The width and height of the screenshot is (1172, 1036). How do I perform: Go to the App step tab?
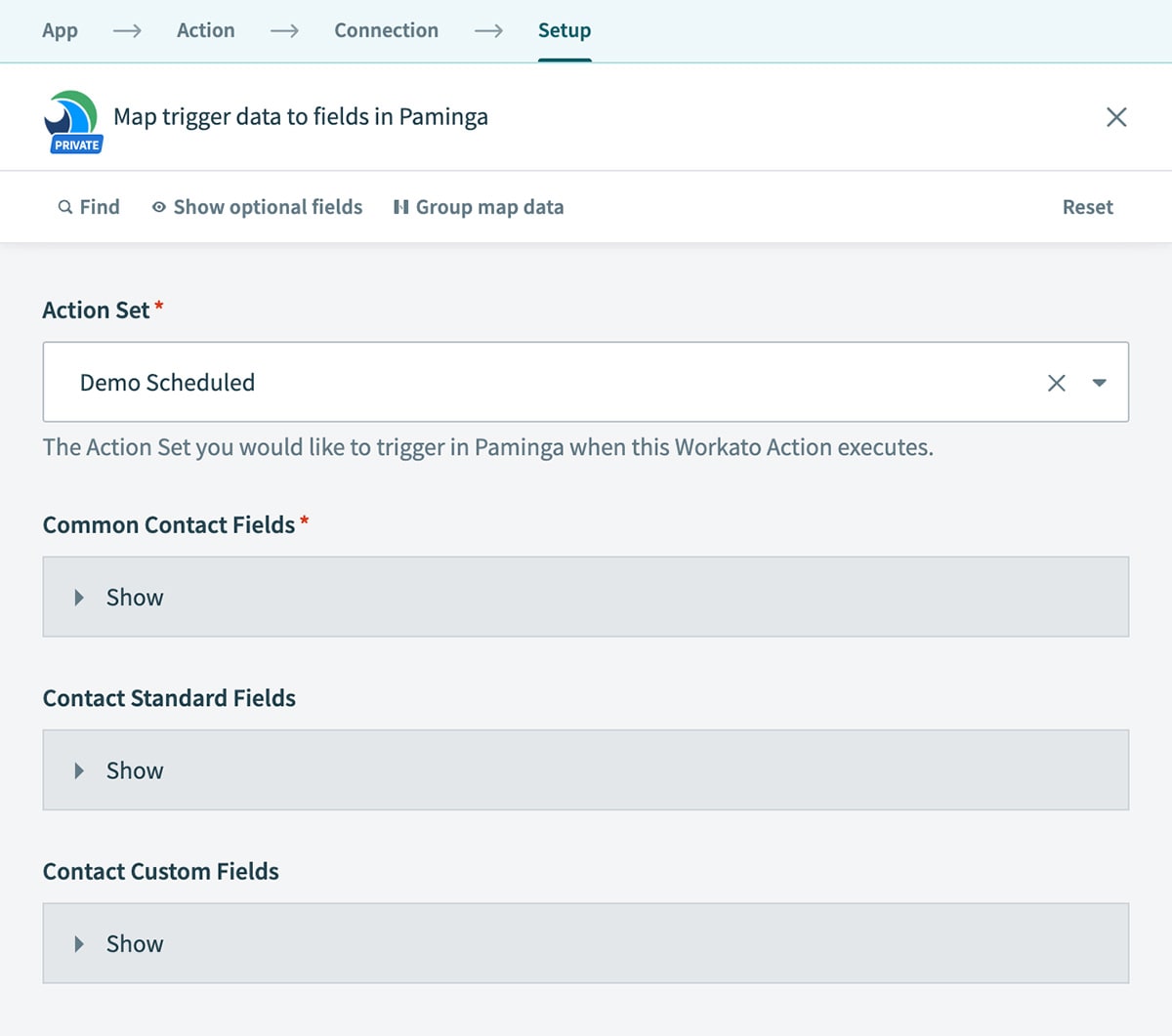pyautogui.click(x=60, y=30)
